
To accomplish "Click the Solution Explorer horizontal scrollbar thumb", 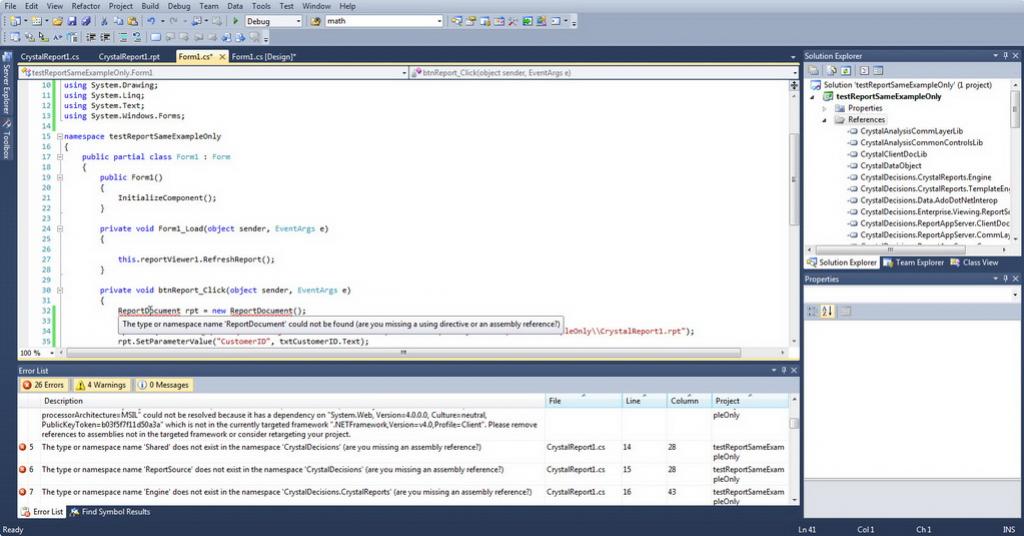I will [890, 249].
